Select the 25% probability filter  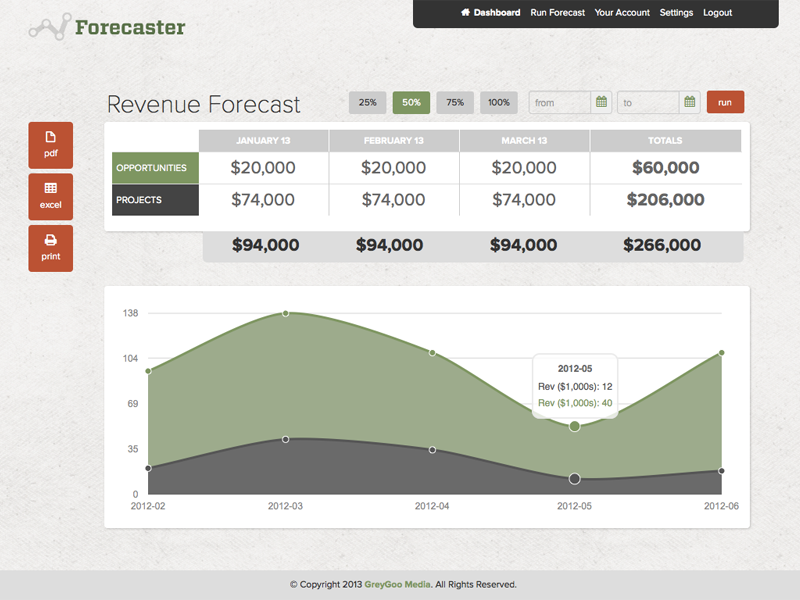pos(367,103)
